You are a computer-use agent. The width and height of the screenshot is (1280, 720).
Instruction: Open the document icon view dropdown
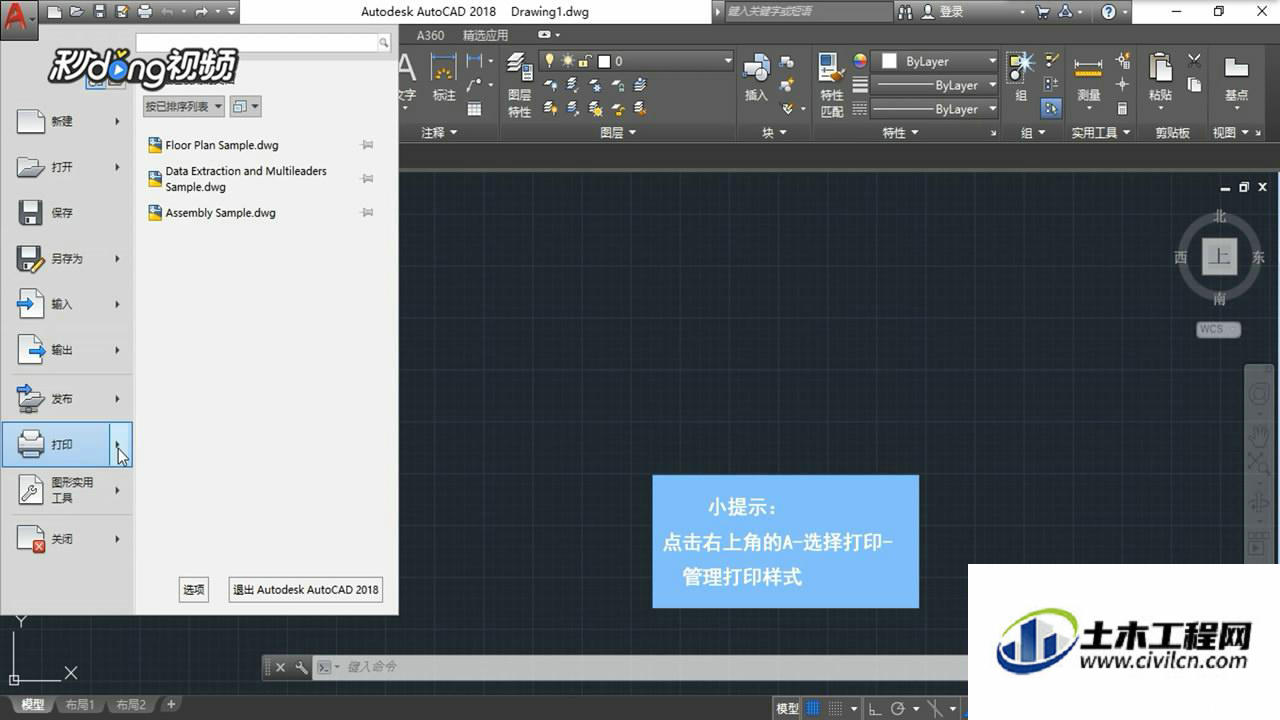(x=245, y=106)
